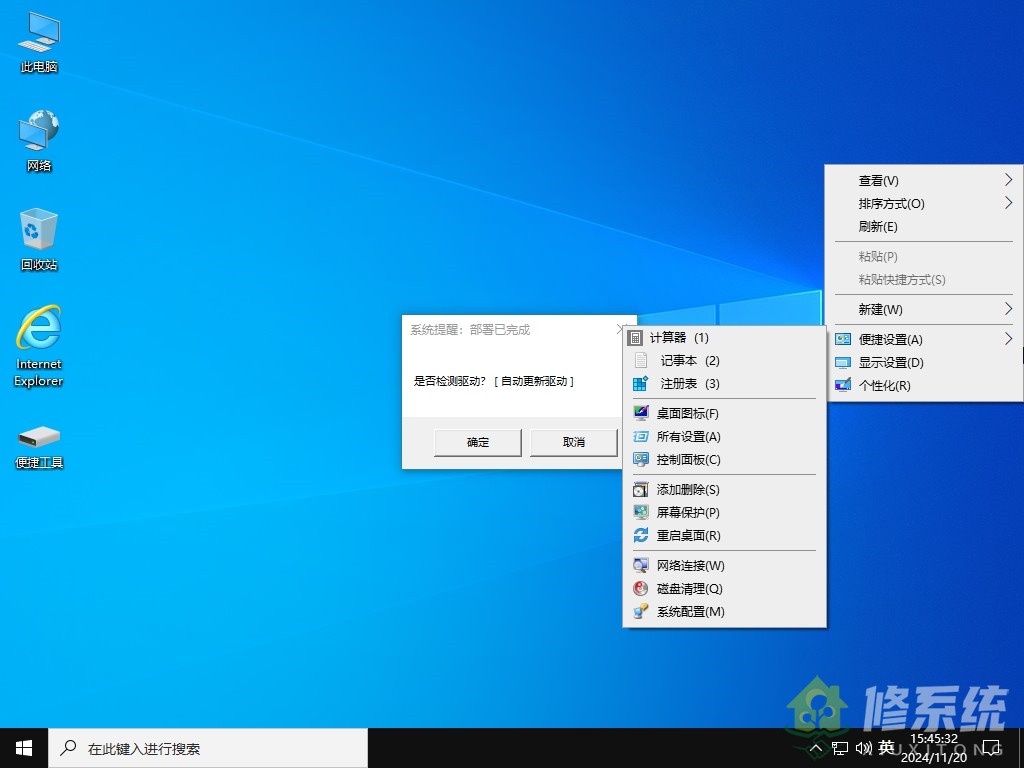Click the monitor icon beside 桌面图标(F)
This screenshot has width=1024, height=768.
tap(641, 413)
